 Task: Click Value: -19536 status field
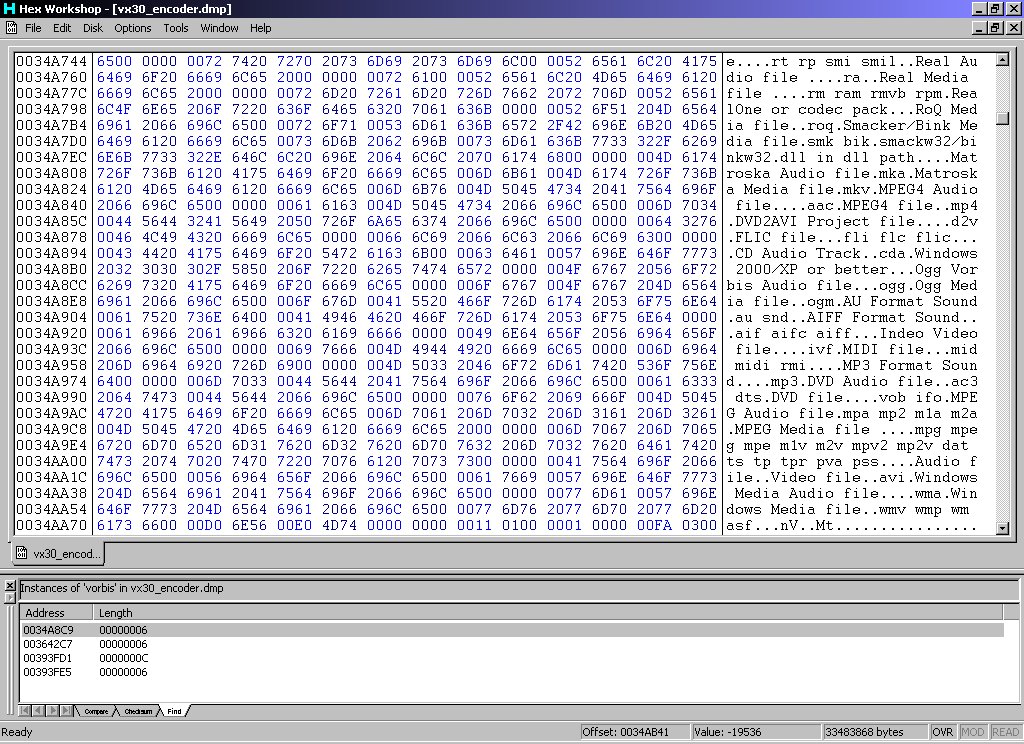[756, 732]
